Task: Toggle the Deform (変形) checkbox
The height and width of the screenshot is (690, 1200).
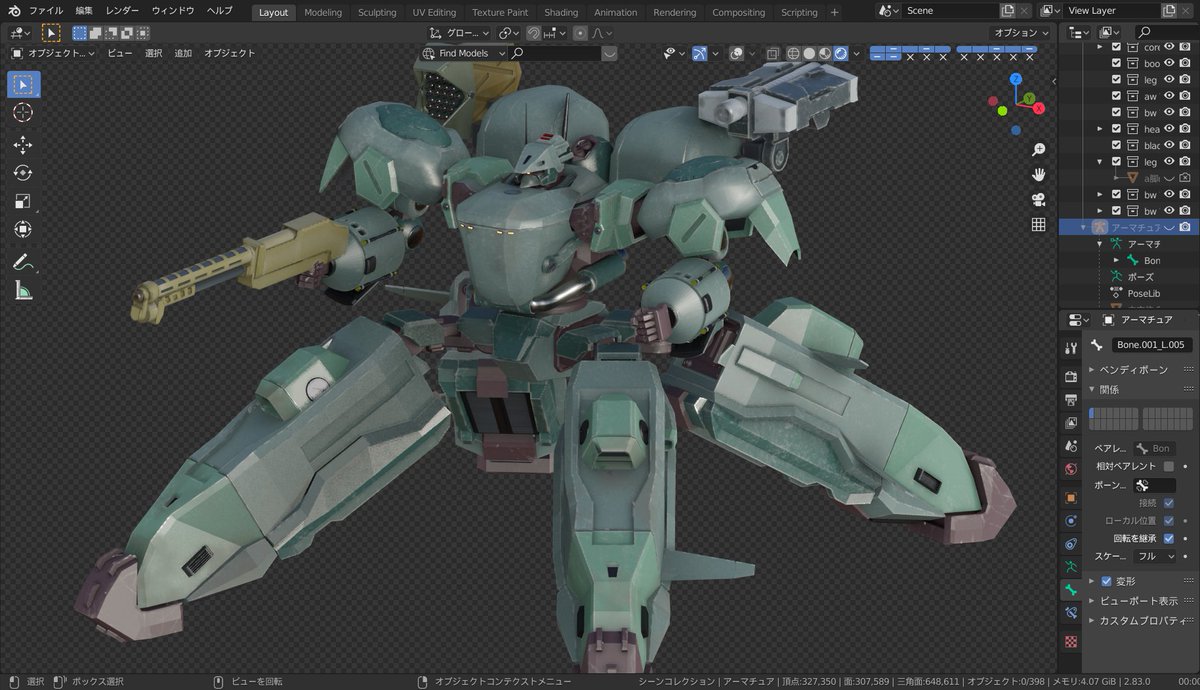Action: tap(1106, 581)
